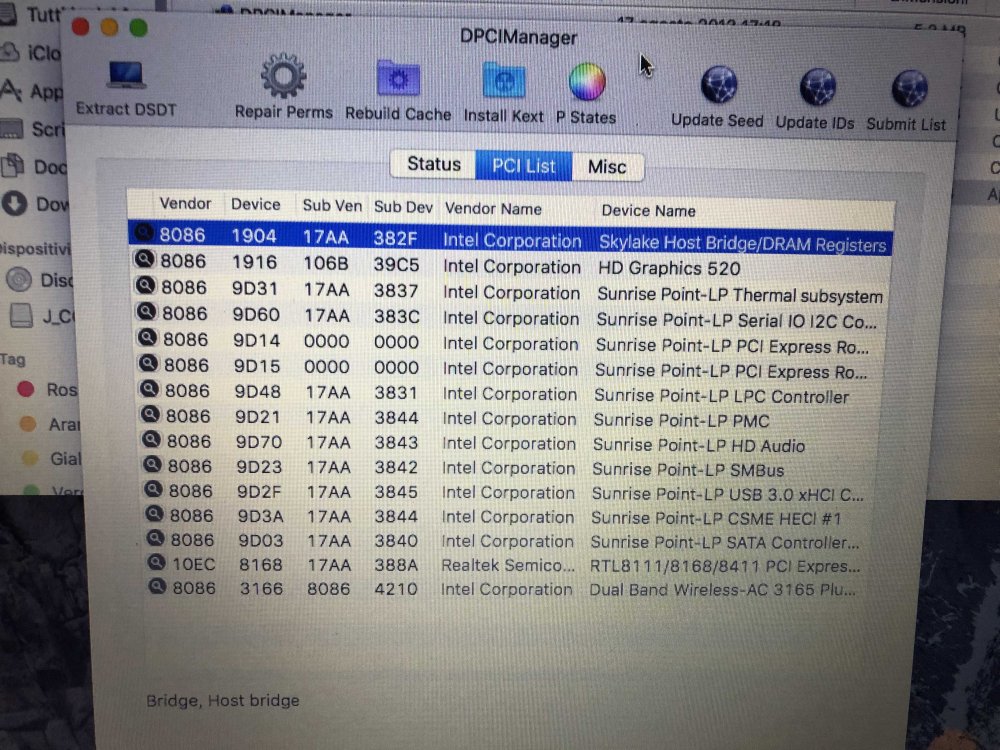The image size is (1000, 750).
Task: Click vendor ID 10EC cell
Action: click(x=194, y=564)
